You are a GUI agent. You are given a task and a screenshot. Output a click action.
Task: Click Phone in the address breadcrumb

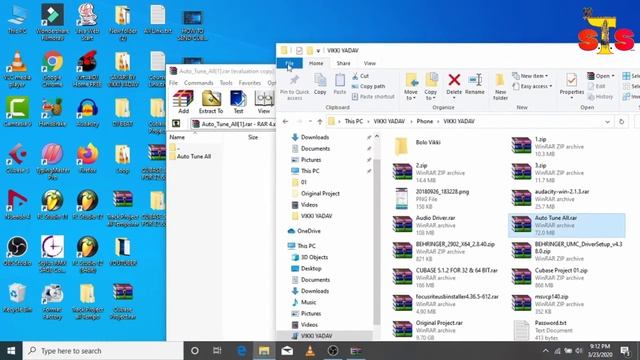(x=424, y=122)
